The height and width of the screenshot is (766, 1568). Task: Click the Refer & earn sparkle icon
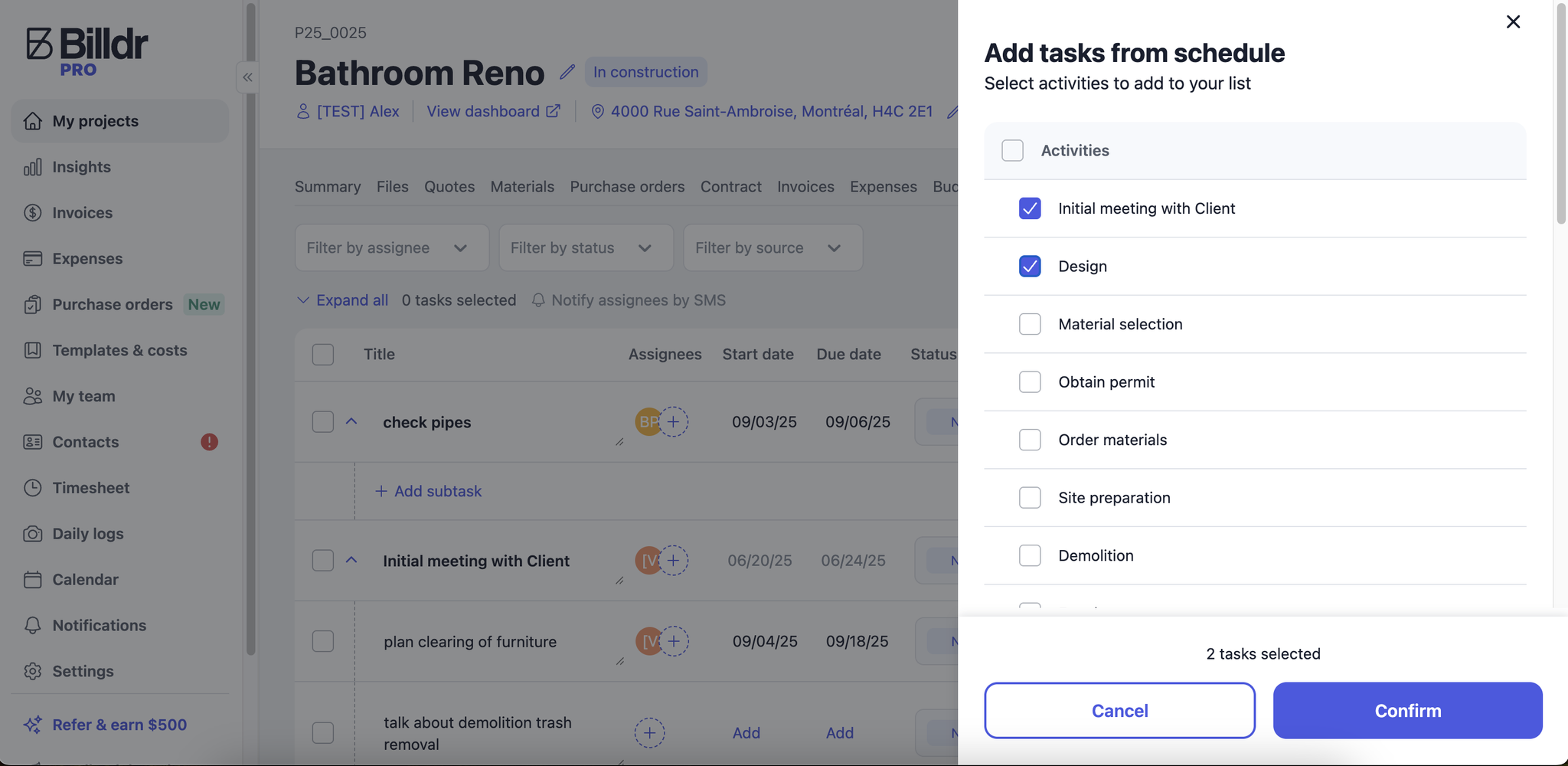pyautogui.click(x=32, y=725)
